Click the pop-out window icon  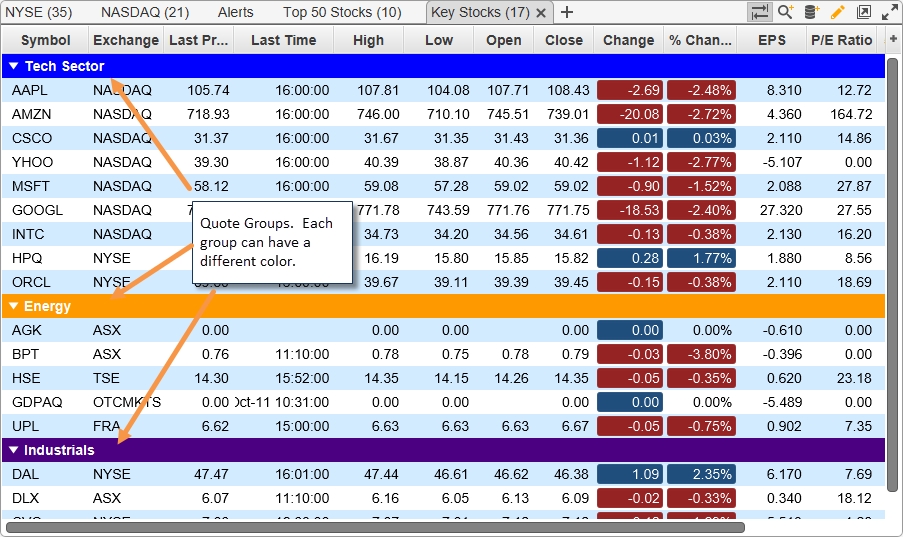864,12
